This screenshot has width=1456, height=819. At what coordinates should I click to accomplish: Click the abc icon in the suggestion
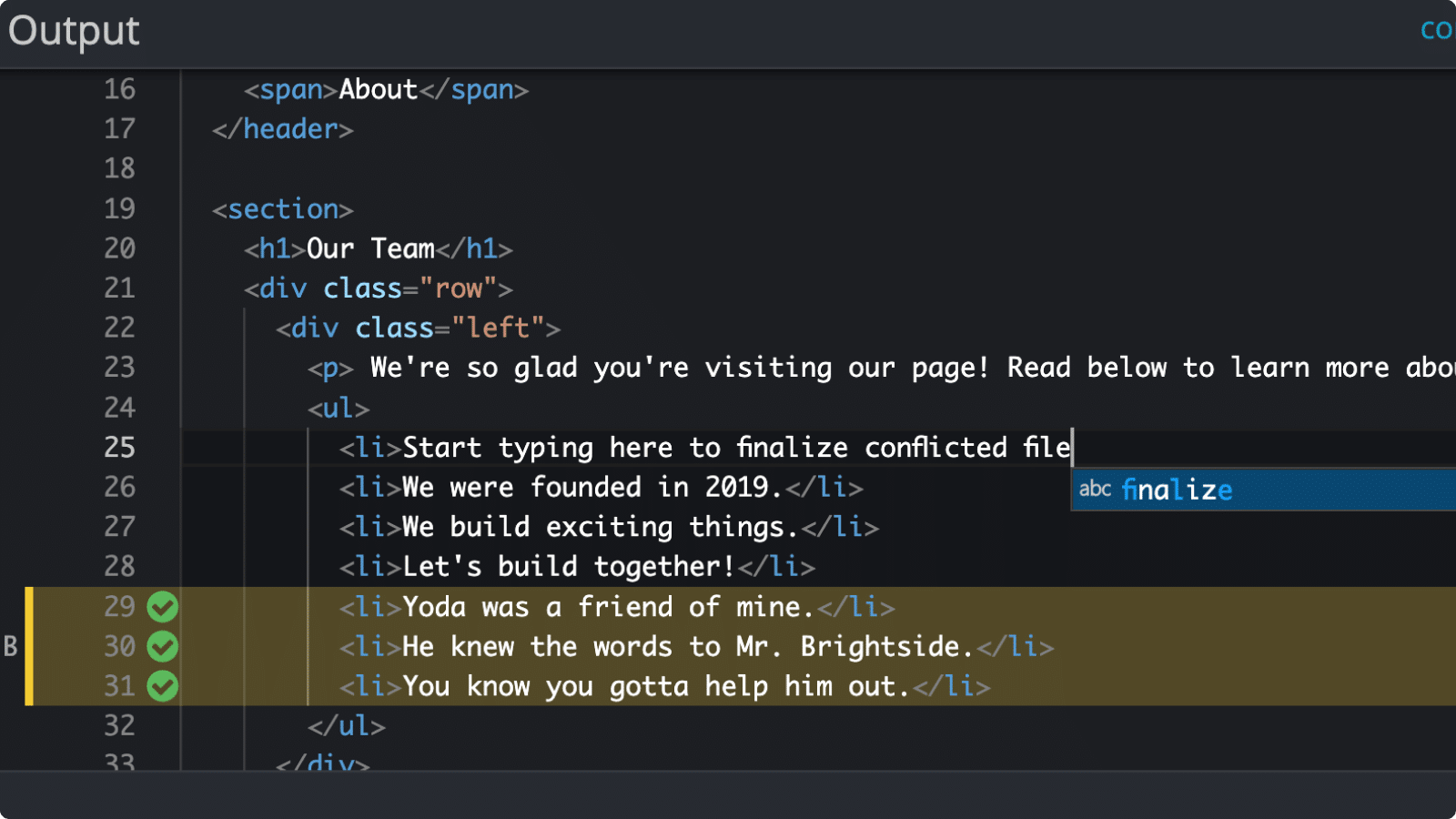1095,490
